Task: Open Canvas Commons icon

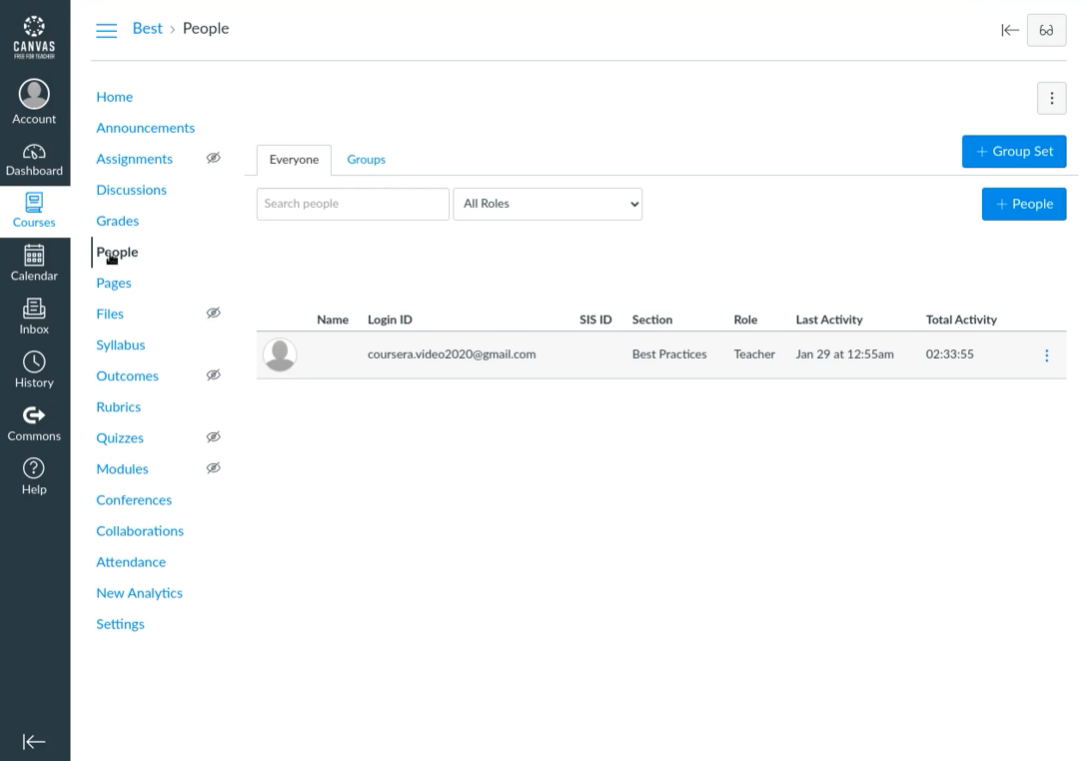Action: (x=35, y=415)
